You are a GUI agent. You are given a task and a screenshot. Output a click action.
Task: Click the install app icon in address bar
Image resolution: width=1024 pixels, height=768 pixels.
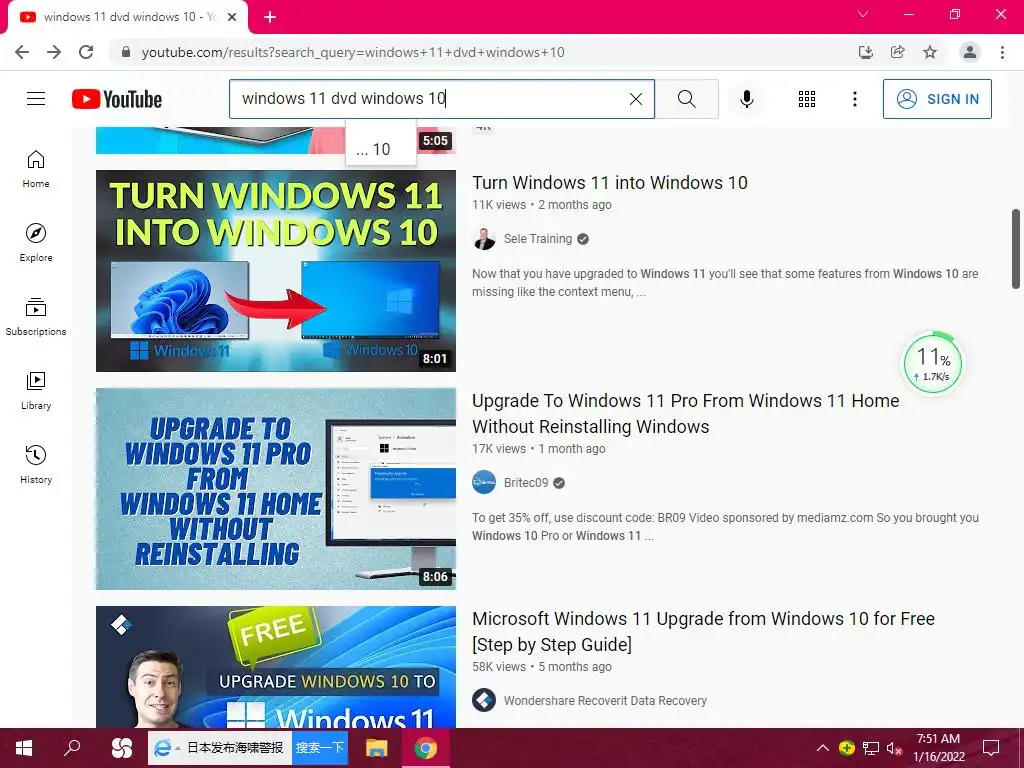pos(865,52)
